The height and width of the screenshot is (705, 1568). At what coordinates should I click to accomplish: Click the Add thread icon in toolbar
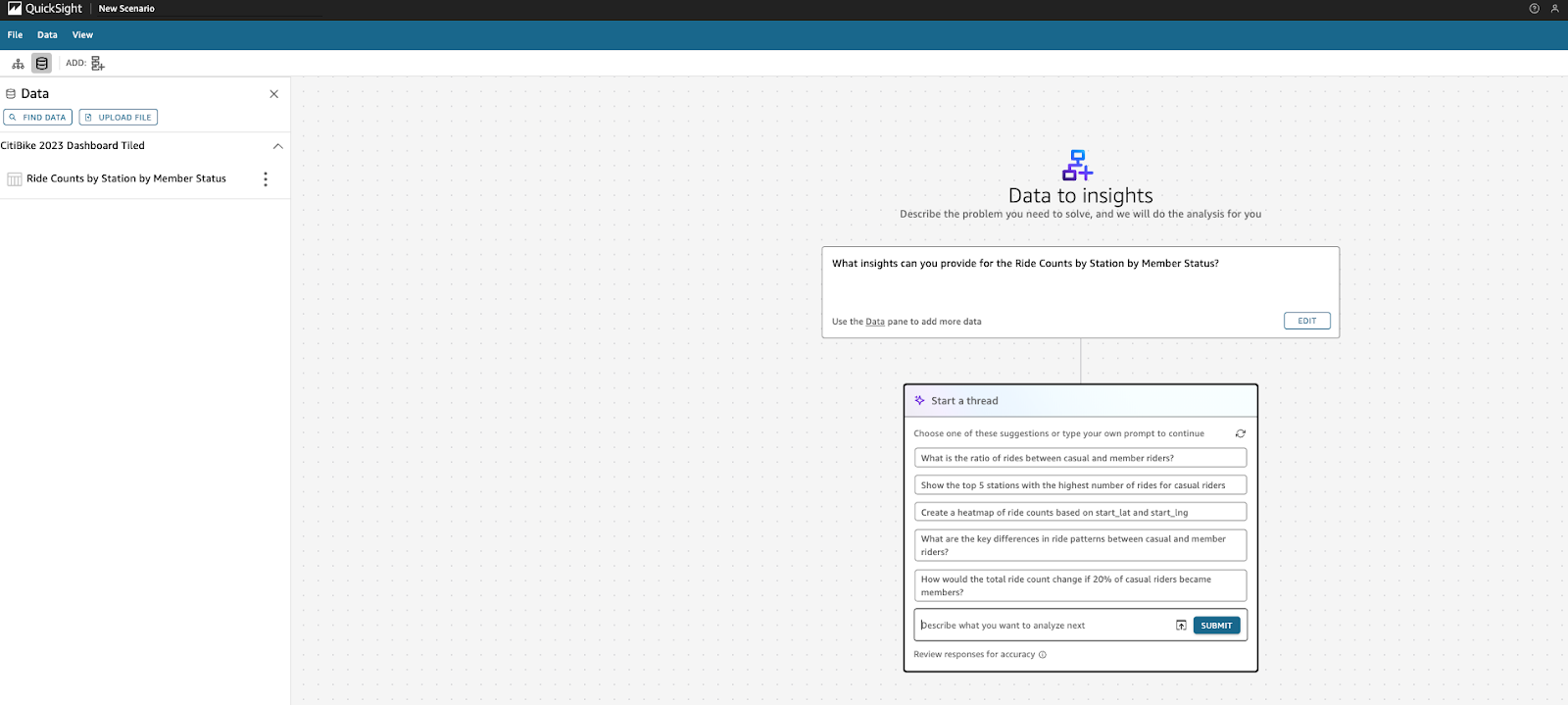97,63
